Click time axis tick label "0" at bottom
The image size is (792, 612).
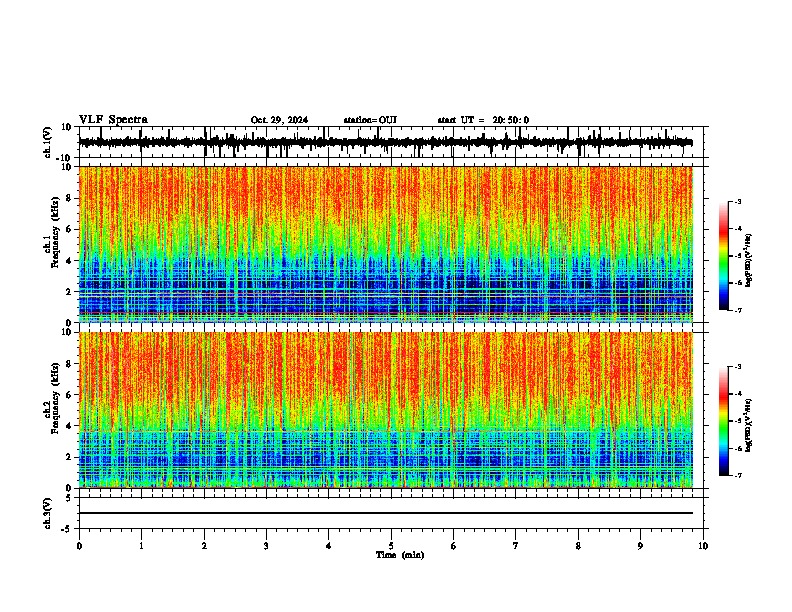click(79, 546)
